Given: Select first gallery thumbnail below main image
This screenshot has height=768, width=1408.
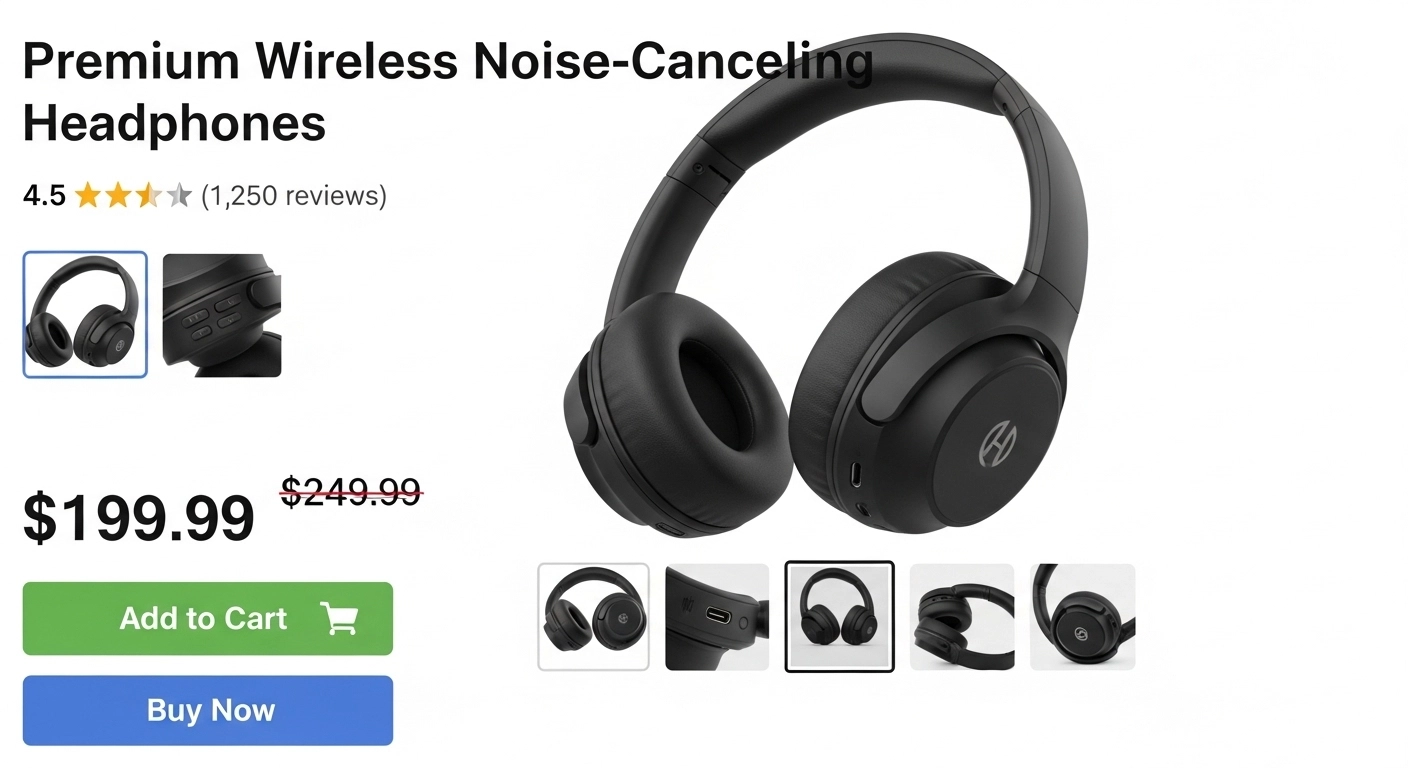Looking at the screenshot, I should (594, 617).
